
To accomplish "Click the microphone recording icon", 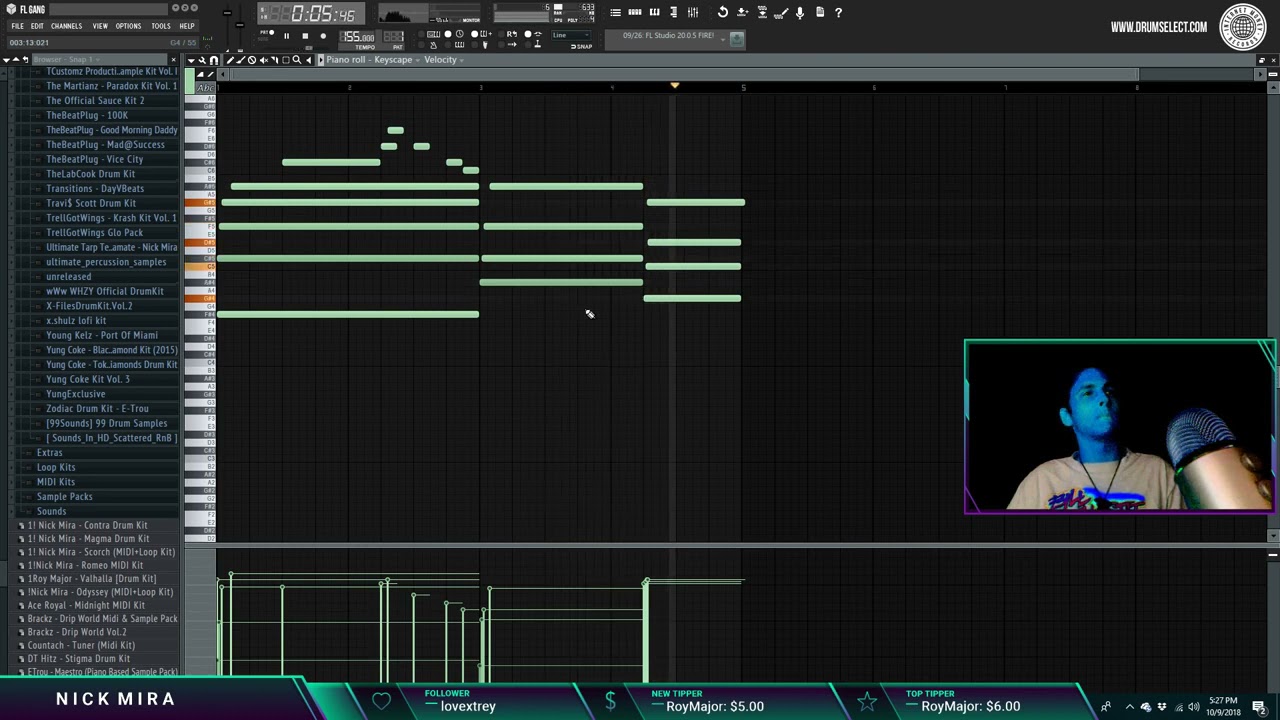I will [x=800, y=12].
